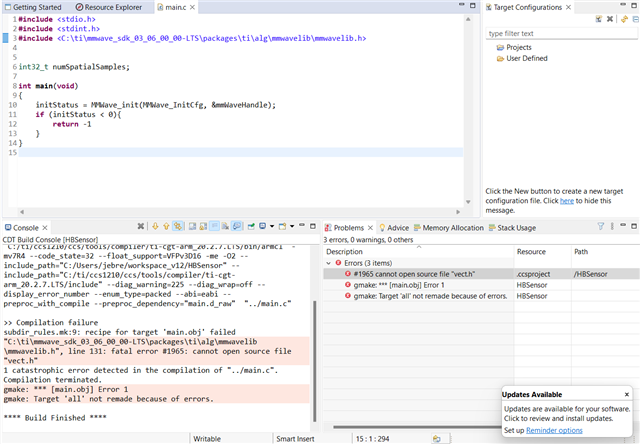The width and height of the screenshot is (640, 444).
Task: Toggle Show Error Markers in Console toolbar
Action: 178,226
